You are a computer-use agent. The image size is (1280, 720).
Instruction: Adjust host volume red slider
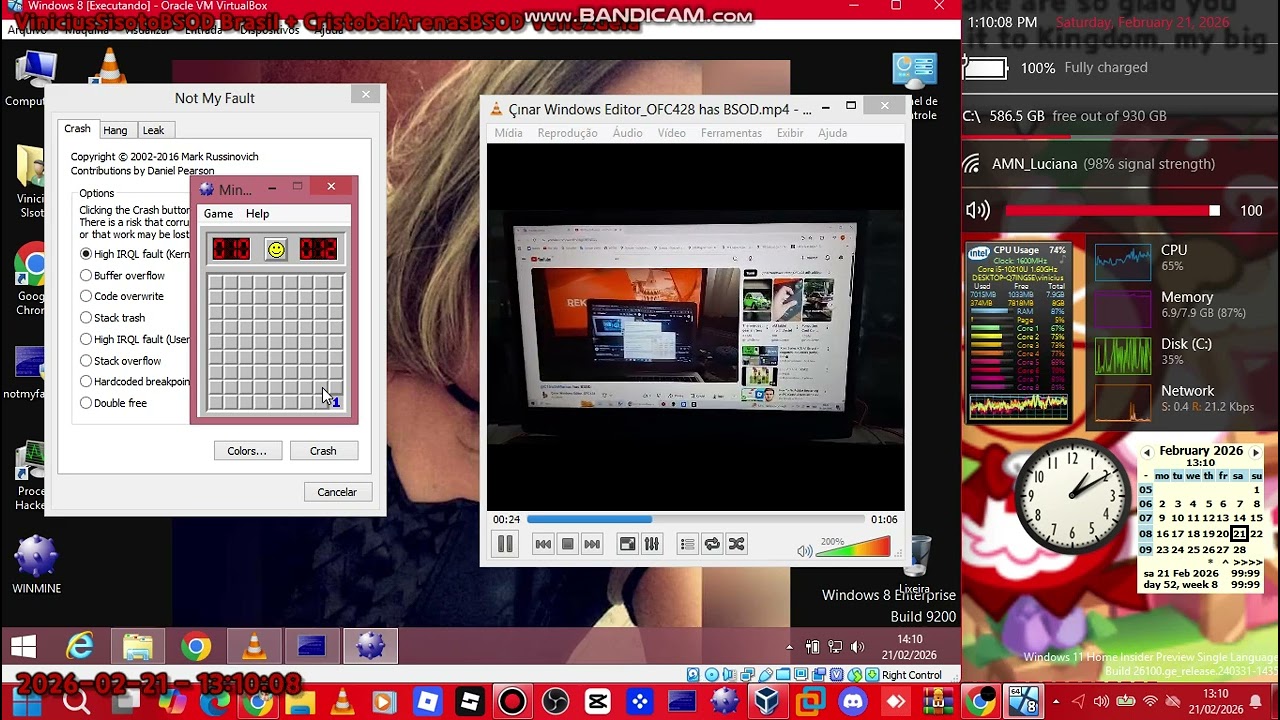1112,211
